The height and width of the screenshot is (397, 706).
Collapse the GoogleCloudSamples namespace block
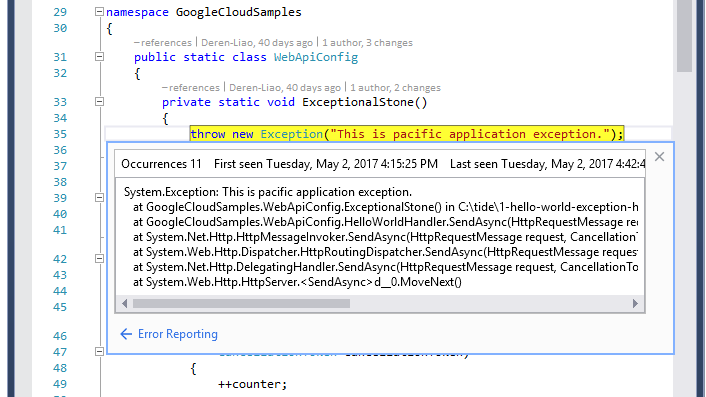[x=100, y=12]
